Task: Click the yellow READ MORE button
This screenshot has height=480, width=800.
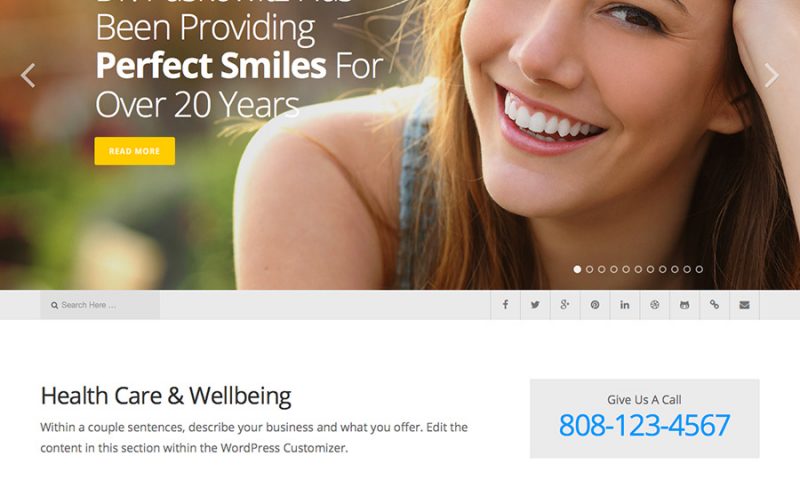Action: click(135, 151)
